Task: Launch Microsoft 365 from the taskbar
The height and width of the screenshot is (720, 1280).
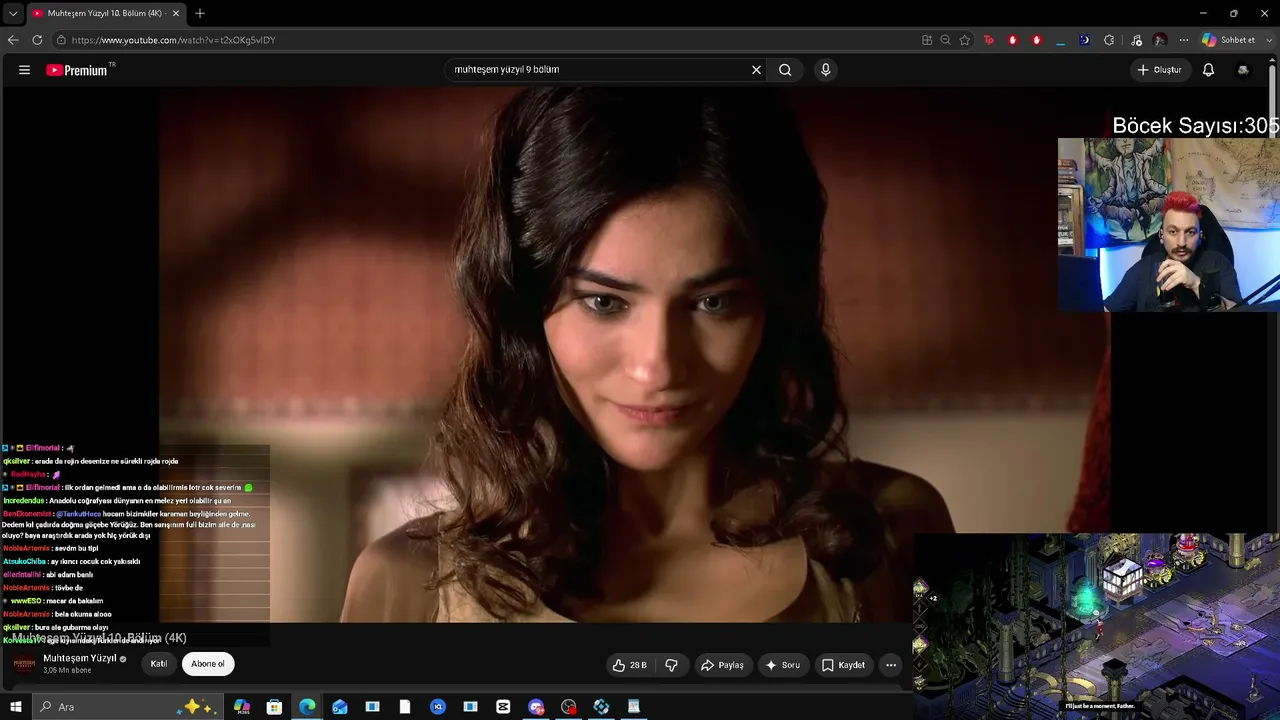Action: (242, 707)
